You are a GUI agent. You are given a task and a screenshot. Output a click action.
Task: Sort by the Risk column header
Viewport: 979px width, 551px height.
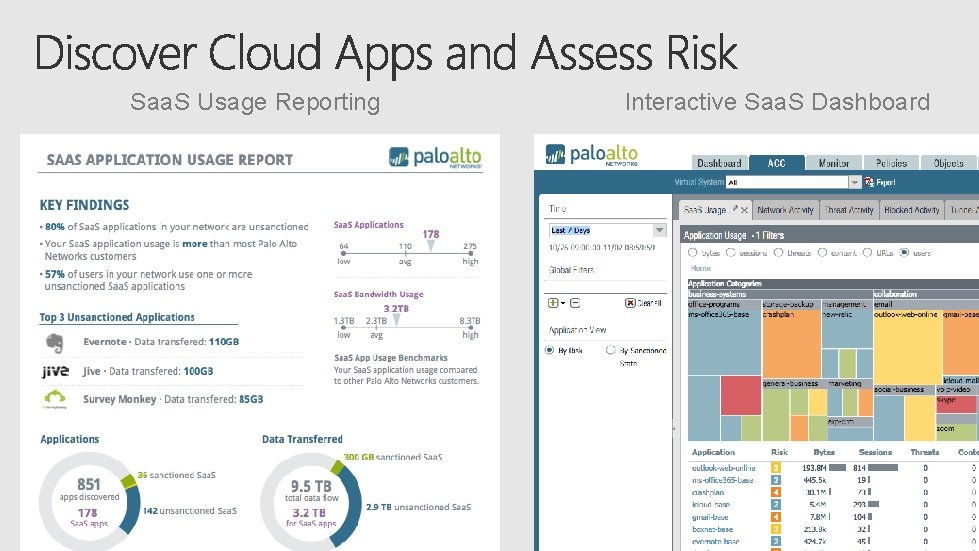[x=779, y=452]
